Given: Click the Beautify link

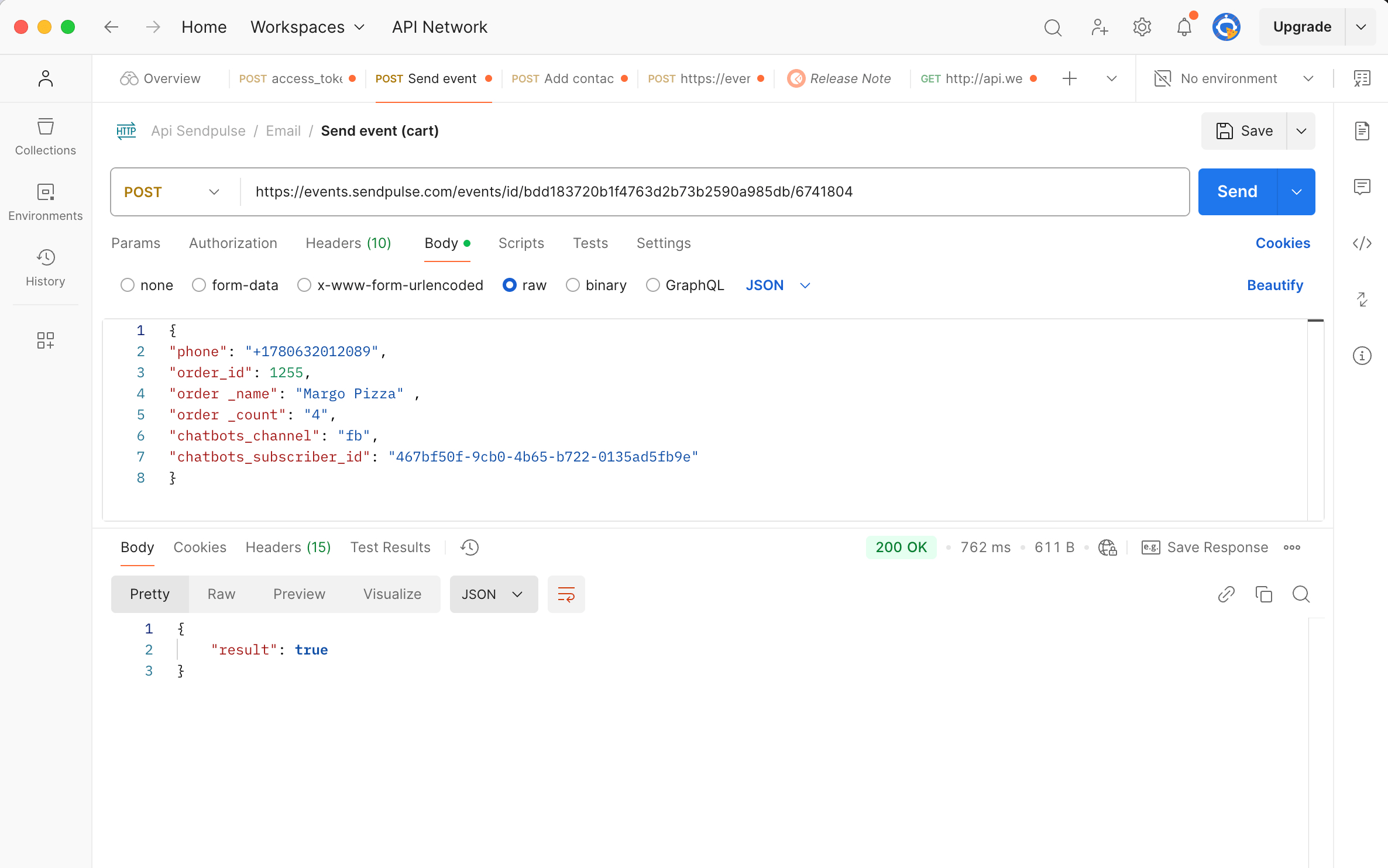Looking at the screenshot, I should pyautogui.click(x=1274, y=285).
